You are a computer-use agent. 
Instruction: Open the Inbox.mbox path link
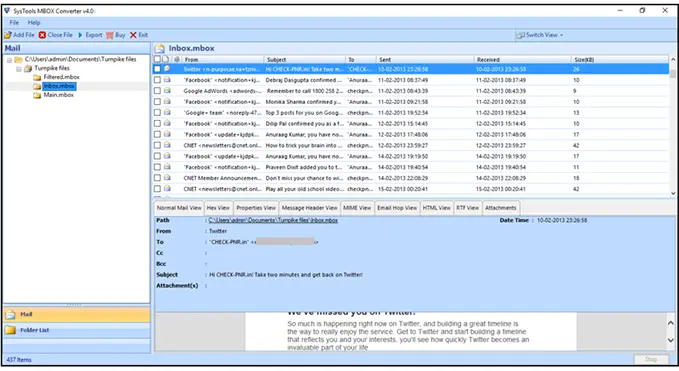(x=273, y=220)
